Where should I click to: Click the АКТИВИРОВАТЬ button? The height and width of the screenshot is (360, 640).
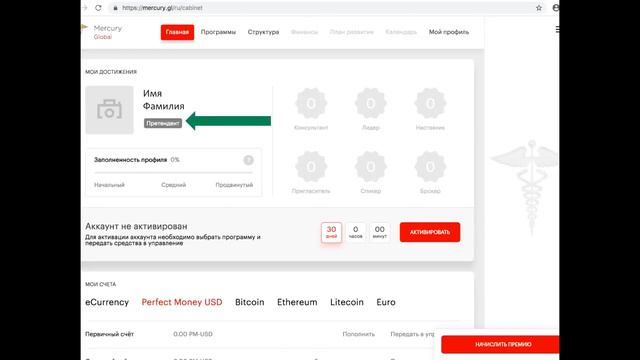430,232
